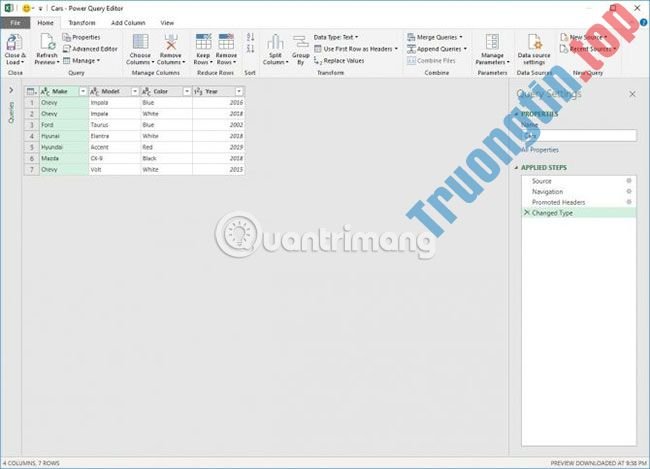Click the Elantra cell

point(114,136)
